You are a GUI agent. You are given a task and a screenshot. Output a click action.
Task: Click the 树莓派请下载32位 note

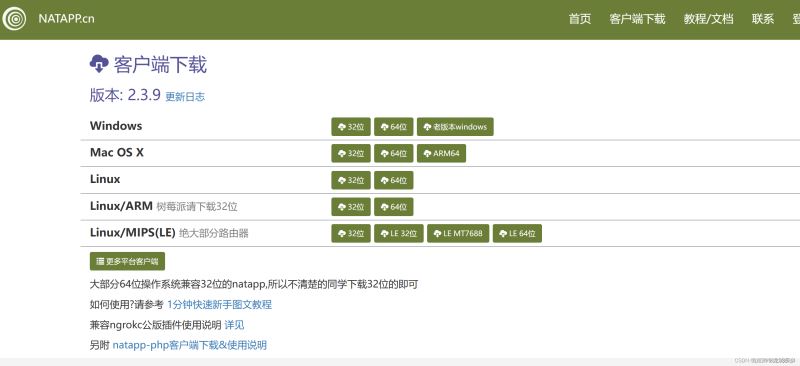coord(197,207)
